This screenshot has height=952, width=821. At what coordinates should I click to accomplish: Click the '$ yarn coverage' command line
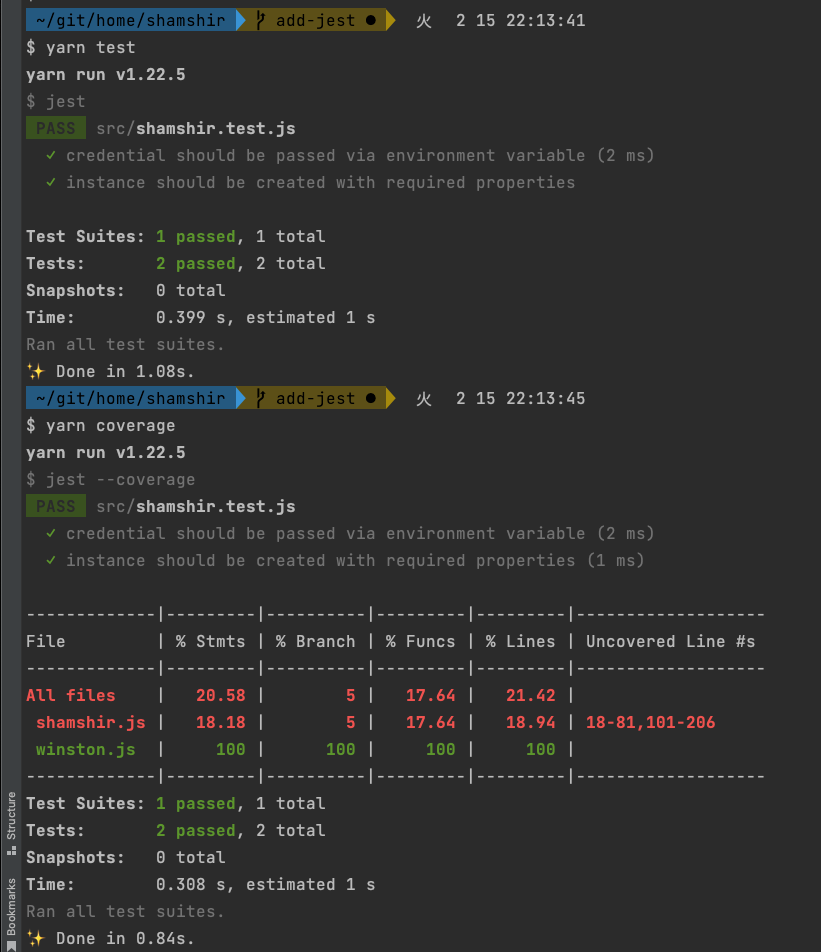[100, 426]
